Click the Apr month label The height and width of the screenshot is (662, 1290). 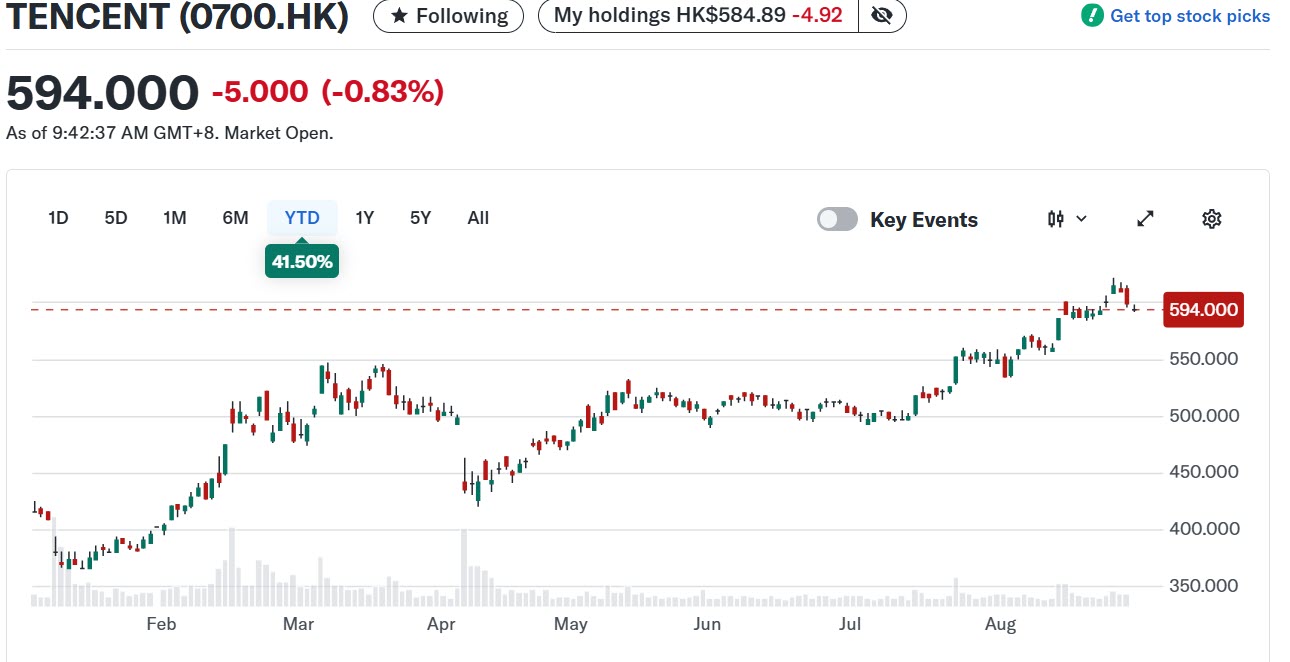coord(441,625)
